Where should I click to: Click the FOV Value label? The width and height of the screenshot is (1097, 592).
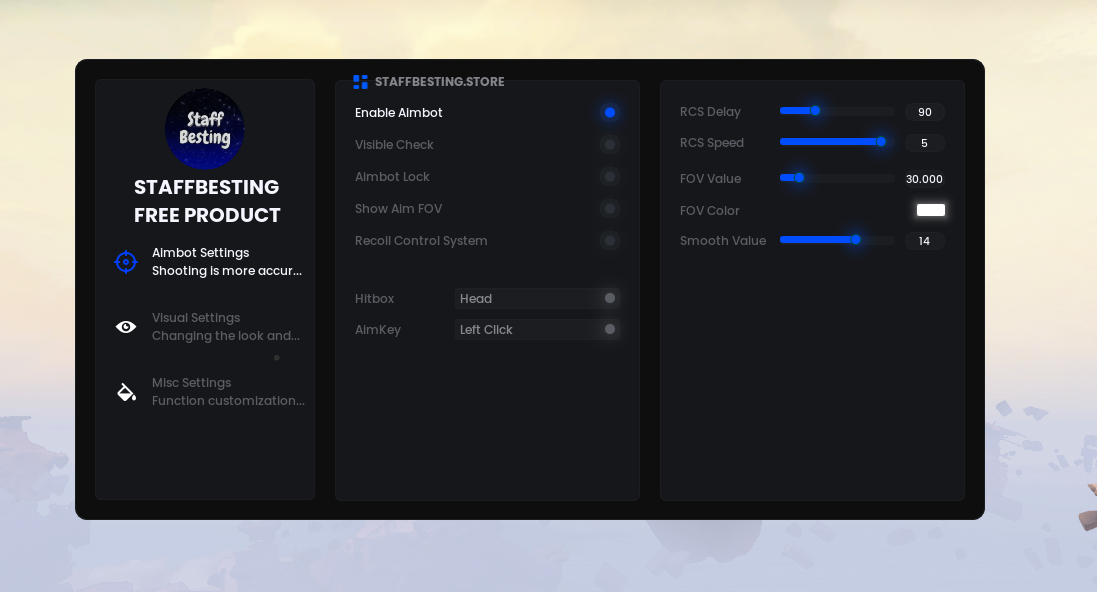tap(710, 178)
